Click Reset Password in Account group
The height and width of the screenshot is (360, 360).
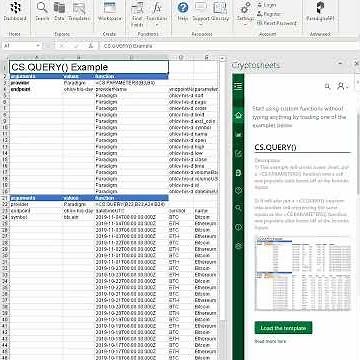point(277,23)
